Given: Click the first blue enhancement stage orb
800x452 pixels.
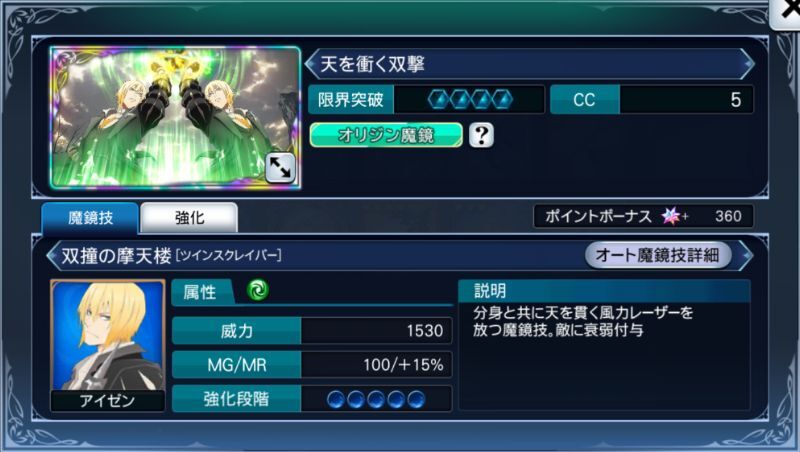Looking at the screenshot, I should pos(336,399).
